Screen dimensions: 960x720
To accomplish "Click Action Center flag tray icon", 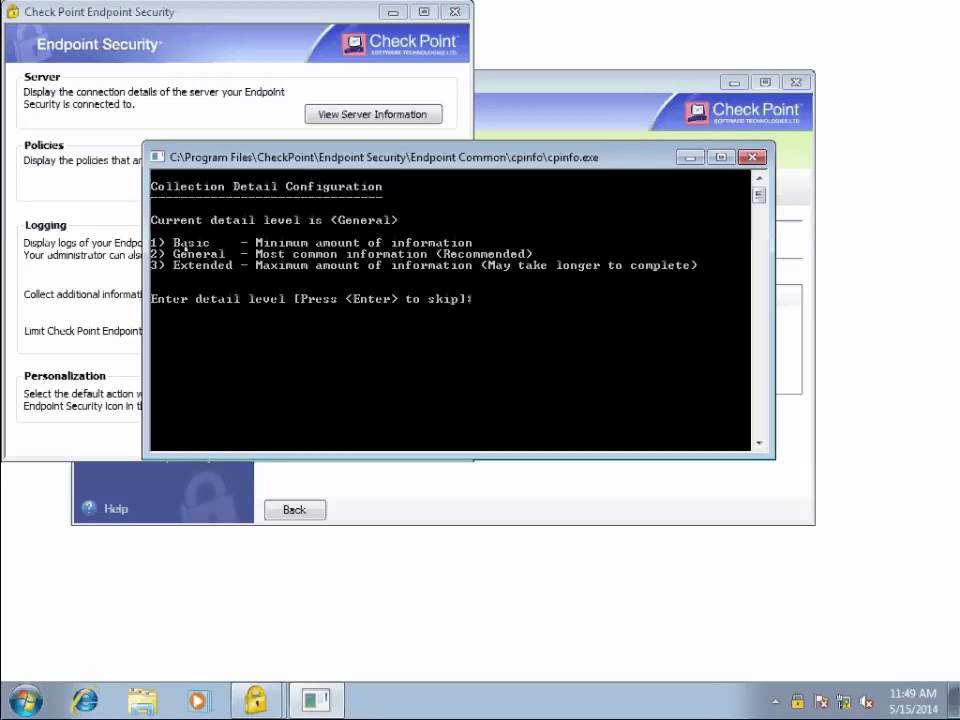I will (x=820, y=702).
